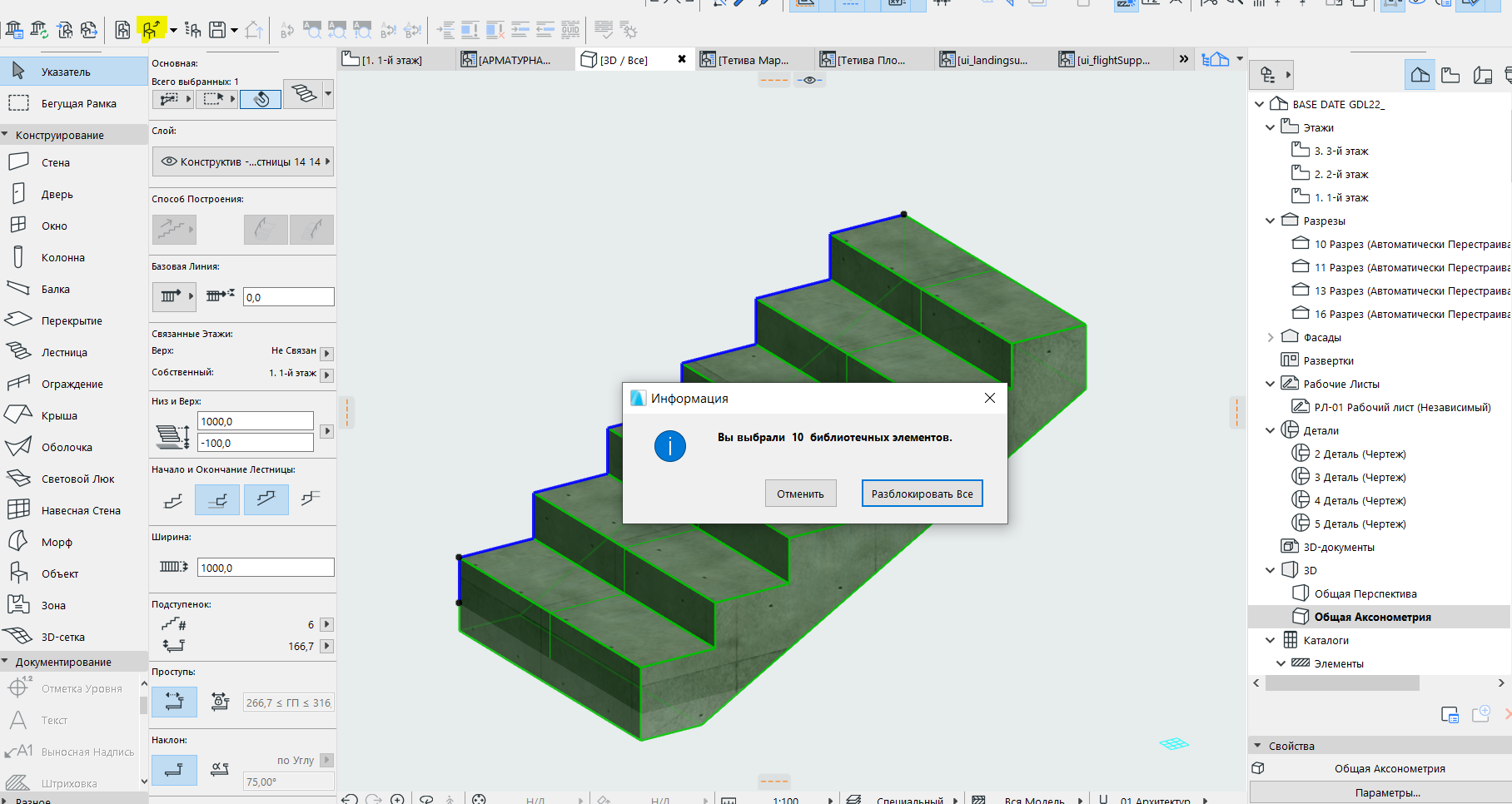Click Разблокировать Все in the dialog
Screen dimensions: 1512x804
(x=922, y=494)
